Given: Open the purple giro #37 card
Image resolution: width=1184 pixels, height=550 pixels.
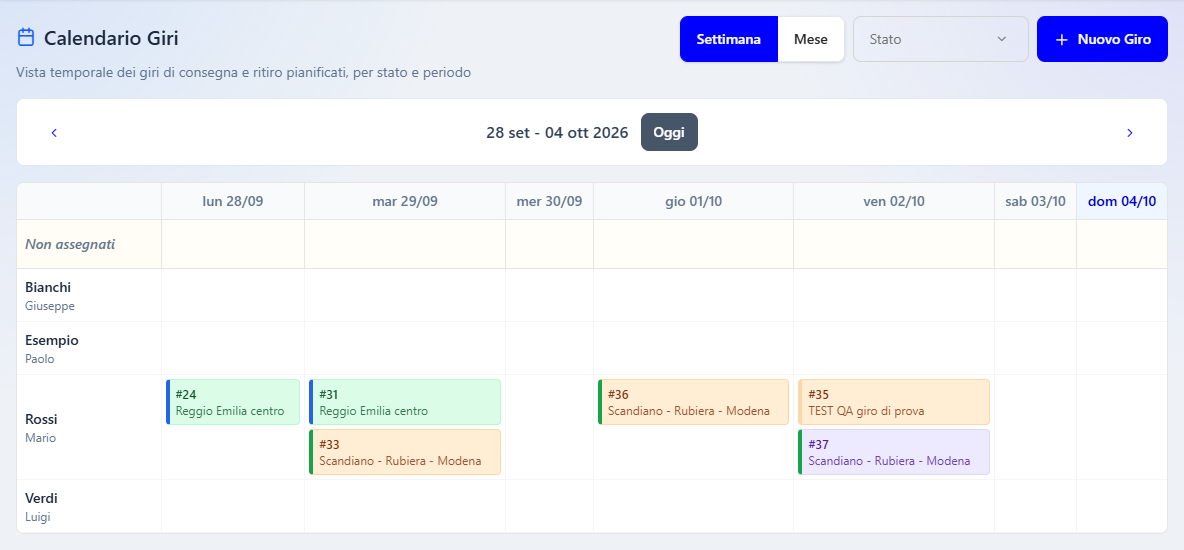Looking at the screenshot, I should (894, 452).
